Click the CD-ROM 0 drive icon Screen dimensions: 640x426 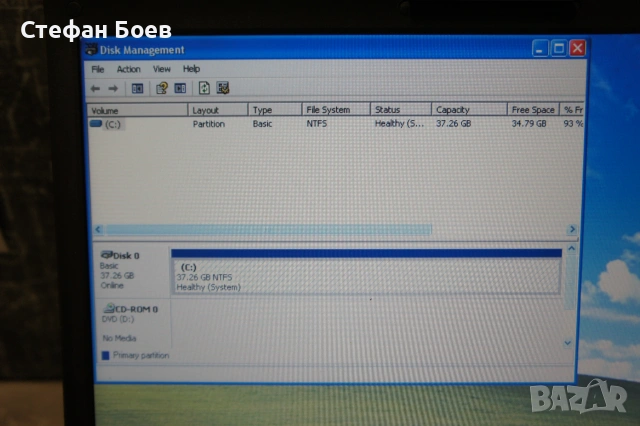(x=109, y=308)
